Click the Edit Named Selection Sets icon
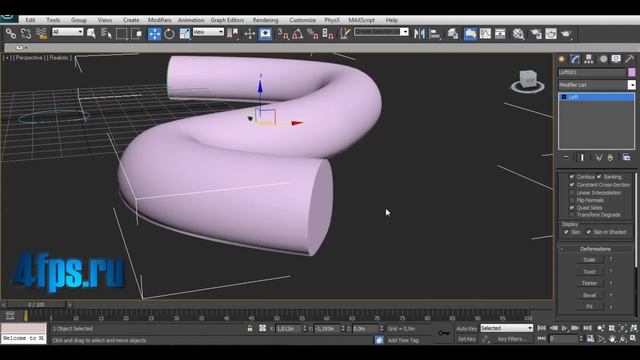Image resolution: width=640 pixels, height=360 pixels. [345, 34]
